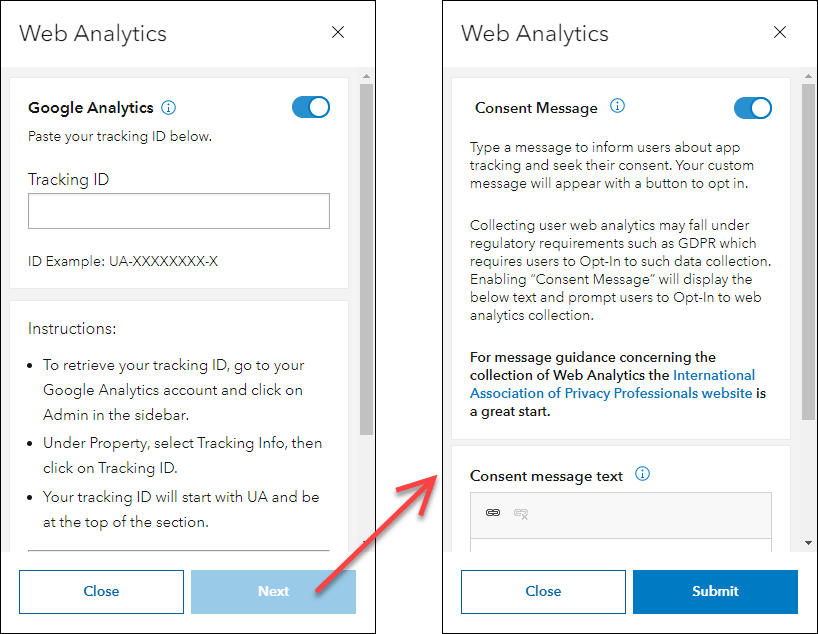Screen dimensions: 818x634
Task: Close the left Web Analytics panel with X
Action: pyautogui.click(x=338, y=32)
